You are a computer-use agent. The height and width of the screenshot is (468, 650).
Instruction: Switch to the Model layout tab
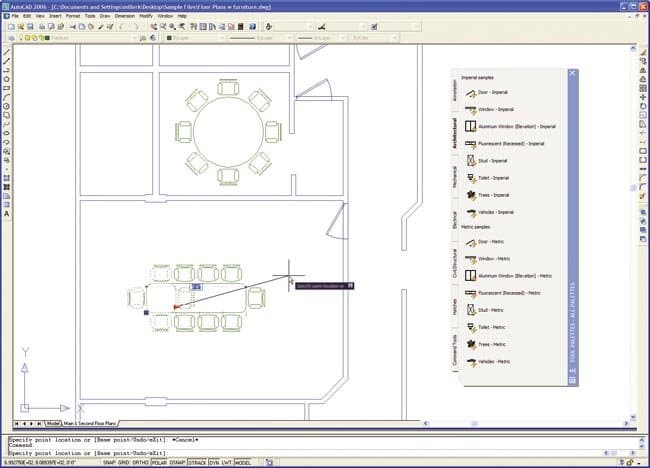pos(53,424)
